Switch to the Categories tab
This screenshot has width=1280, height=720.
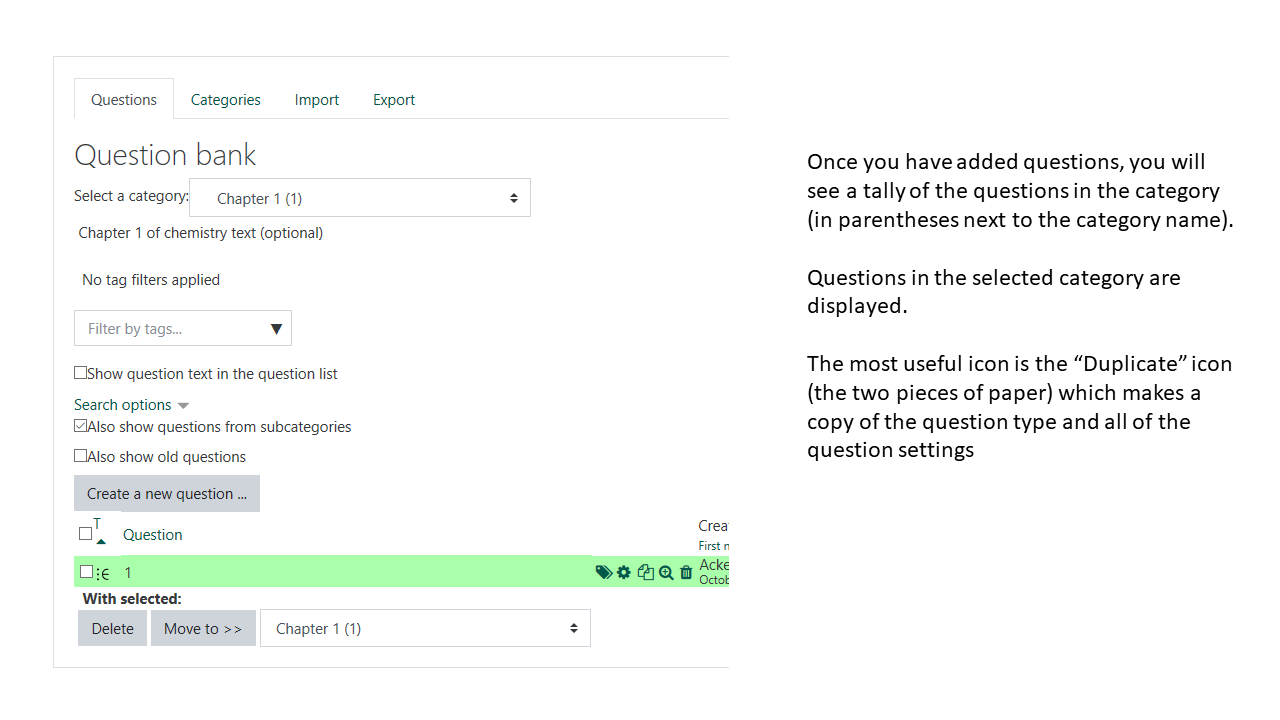tap(225, 99)
